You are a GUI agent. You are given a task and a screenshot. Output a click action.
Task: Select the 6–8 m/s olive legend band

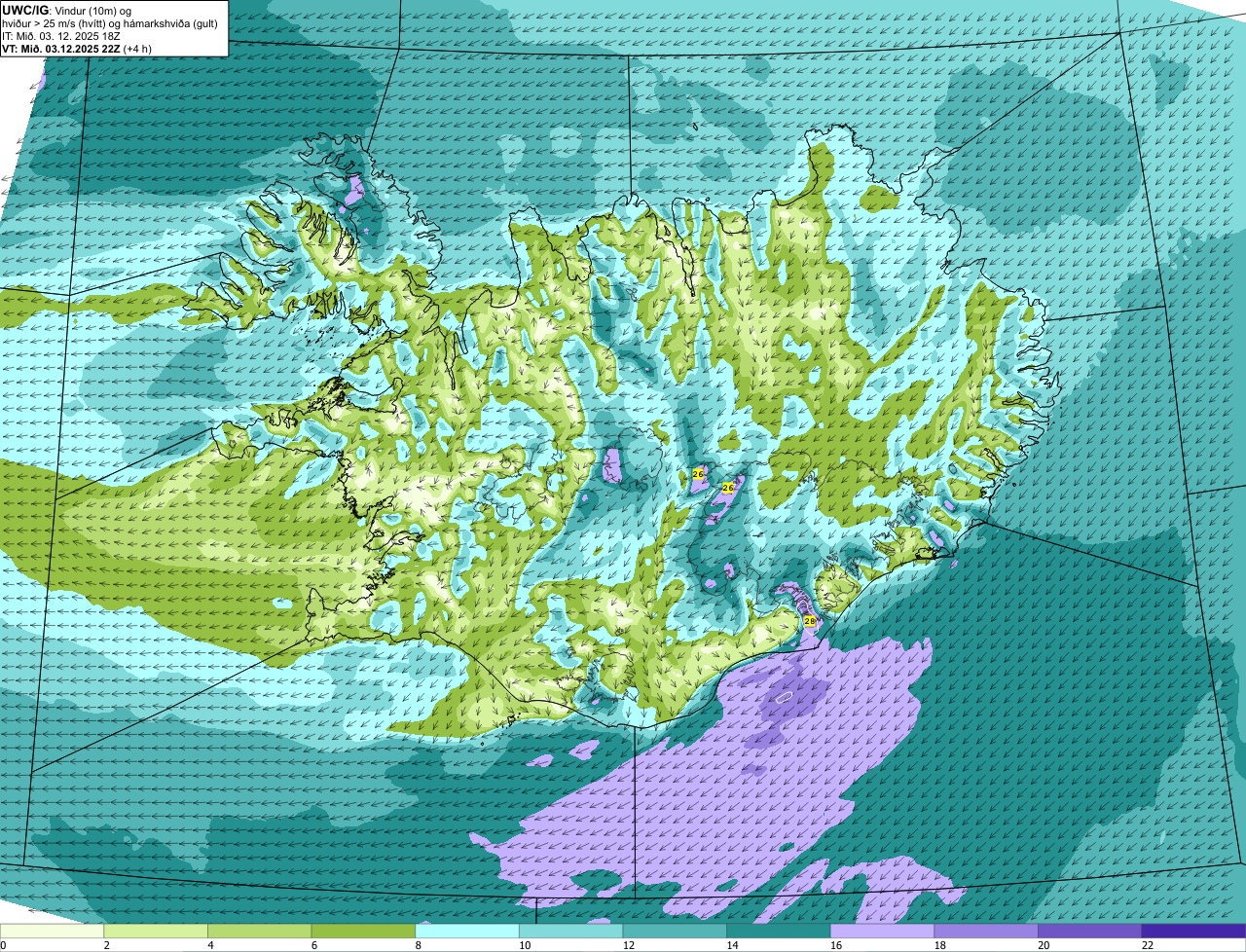[x=363, y=931]
